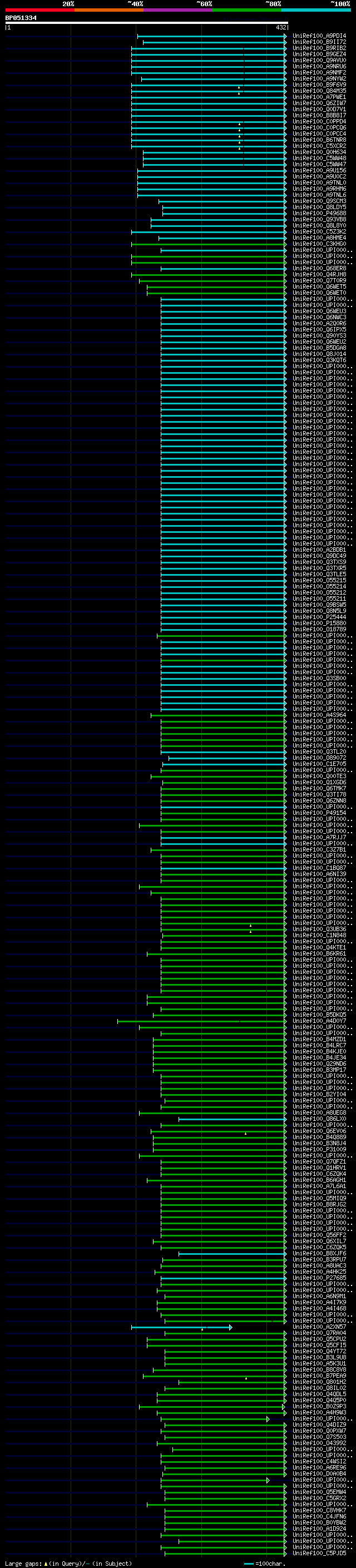Select hit label UniRef100_A9NYW2

coord(319,78)
